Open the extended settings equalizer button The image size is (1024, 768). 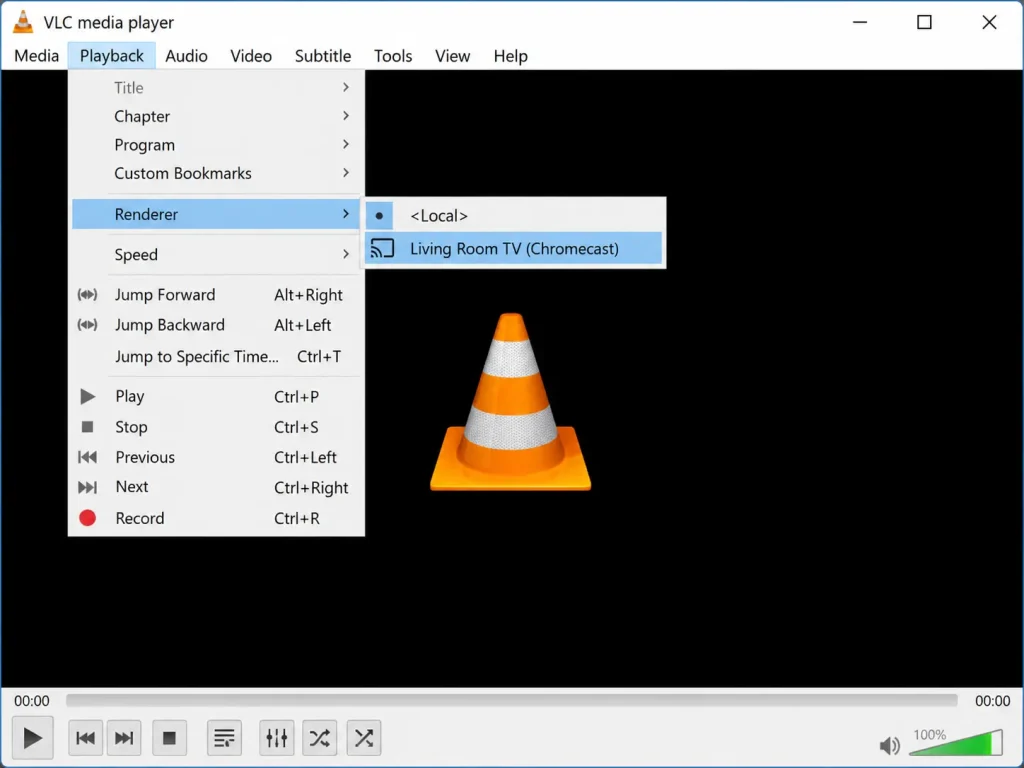[x=276, y=738]
